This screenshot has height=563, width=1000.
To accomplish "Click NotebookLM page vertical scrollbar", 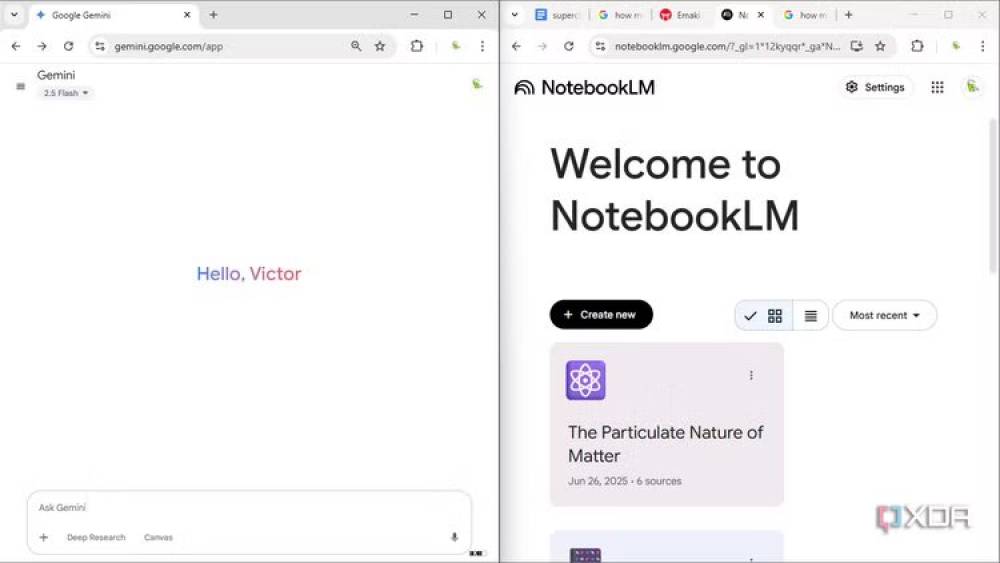I will 994,194.
